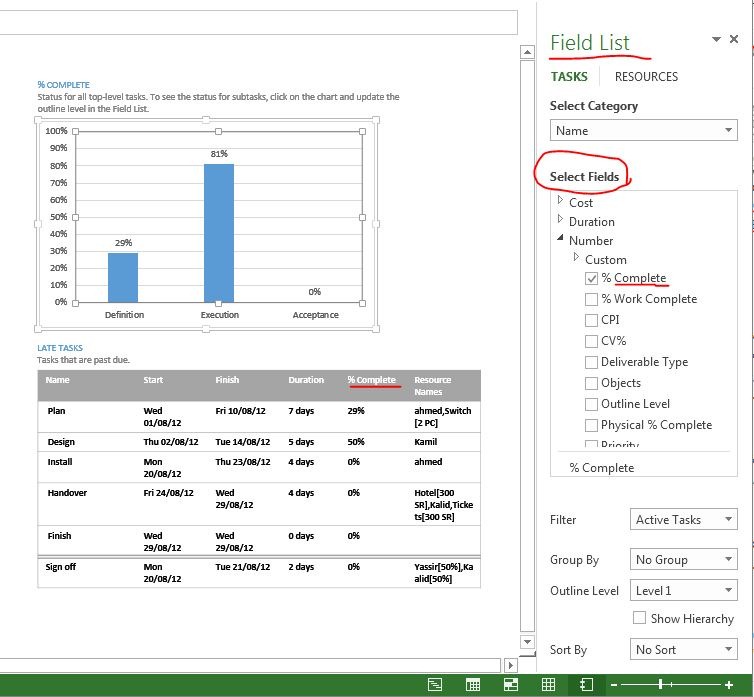Switch to the TASKS tab
Viewport: 754px width, 697px height.
click(x=569, y=76)
